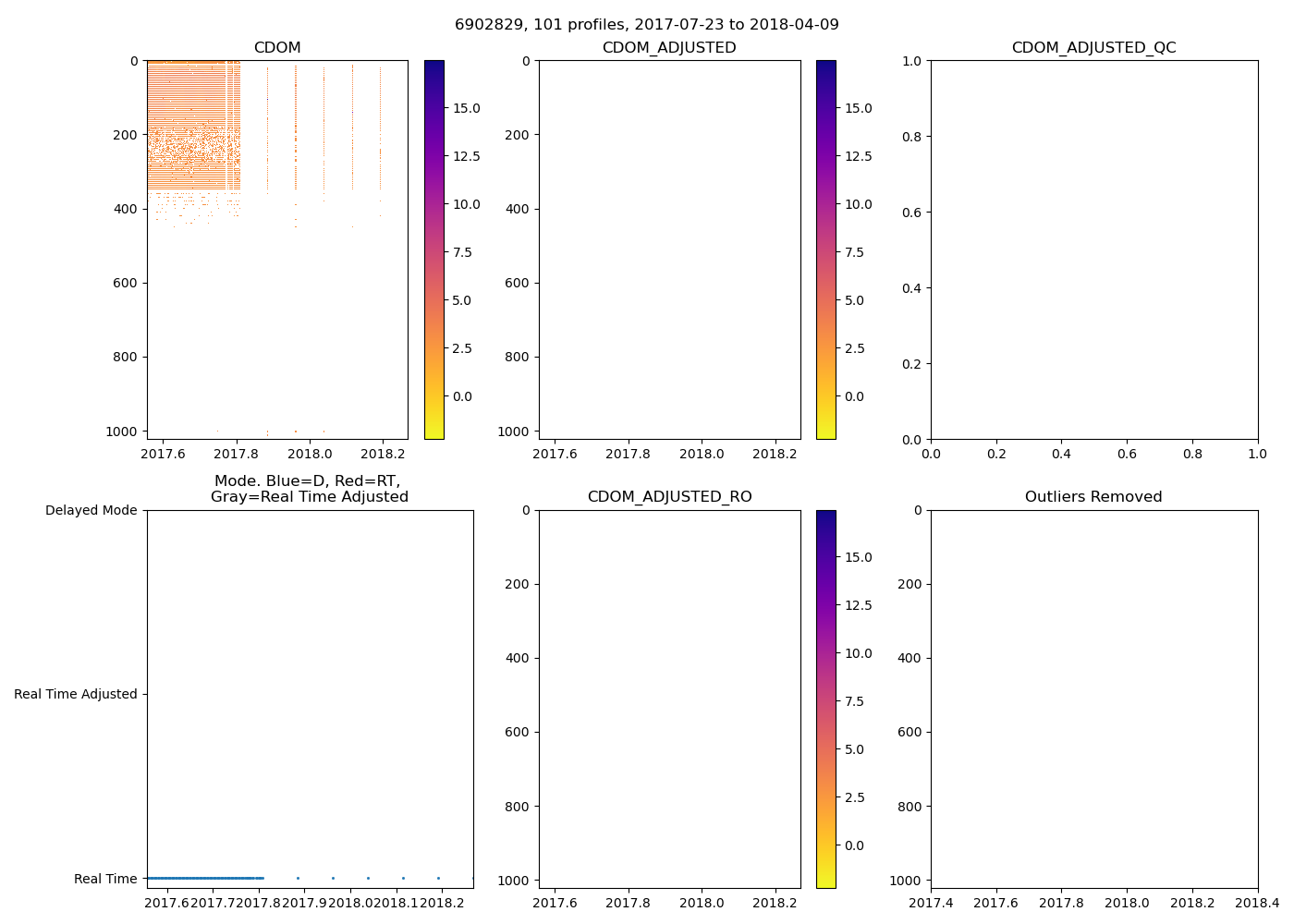Click the 'Delayed Mode' y-axis label
The width and height of the screenshot is (1294, 924).
tap(91, 510)
